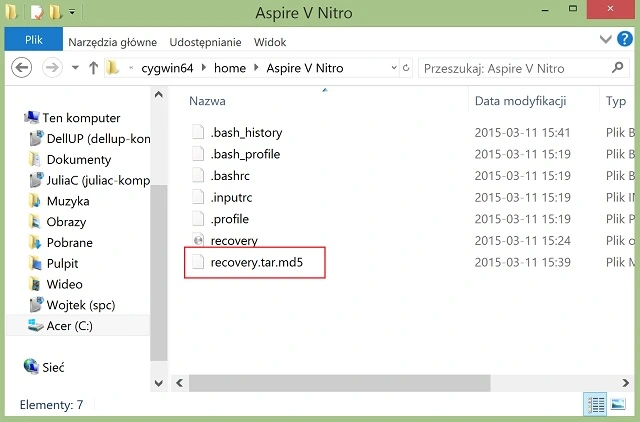Switch to details view in status bar

coord(596,404)
